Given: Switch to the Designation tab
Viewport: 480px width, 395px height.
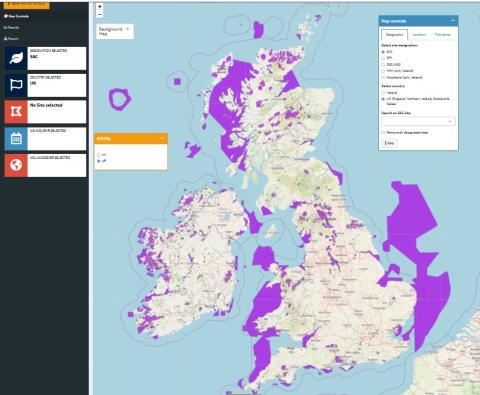Looking at the screenshot, I should (x=394, y=35).
